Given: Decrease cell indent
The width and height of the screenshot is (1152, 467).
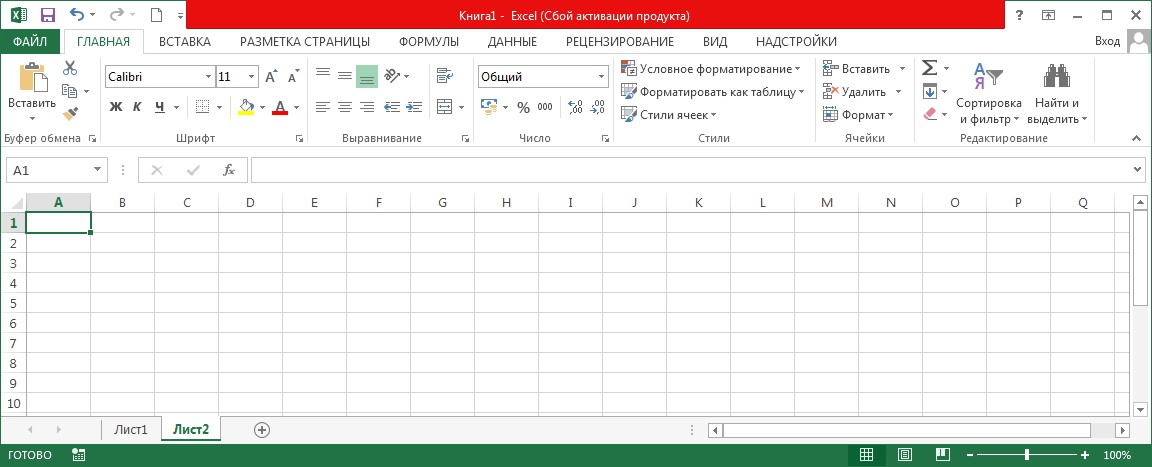Looking at the screenshot, I should [x=392, y=107].
